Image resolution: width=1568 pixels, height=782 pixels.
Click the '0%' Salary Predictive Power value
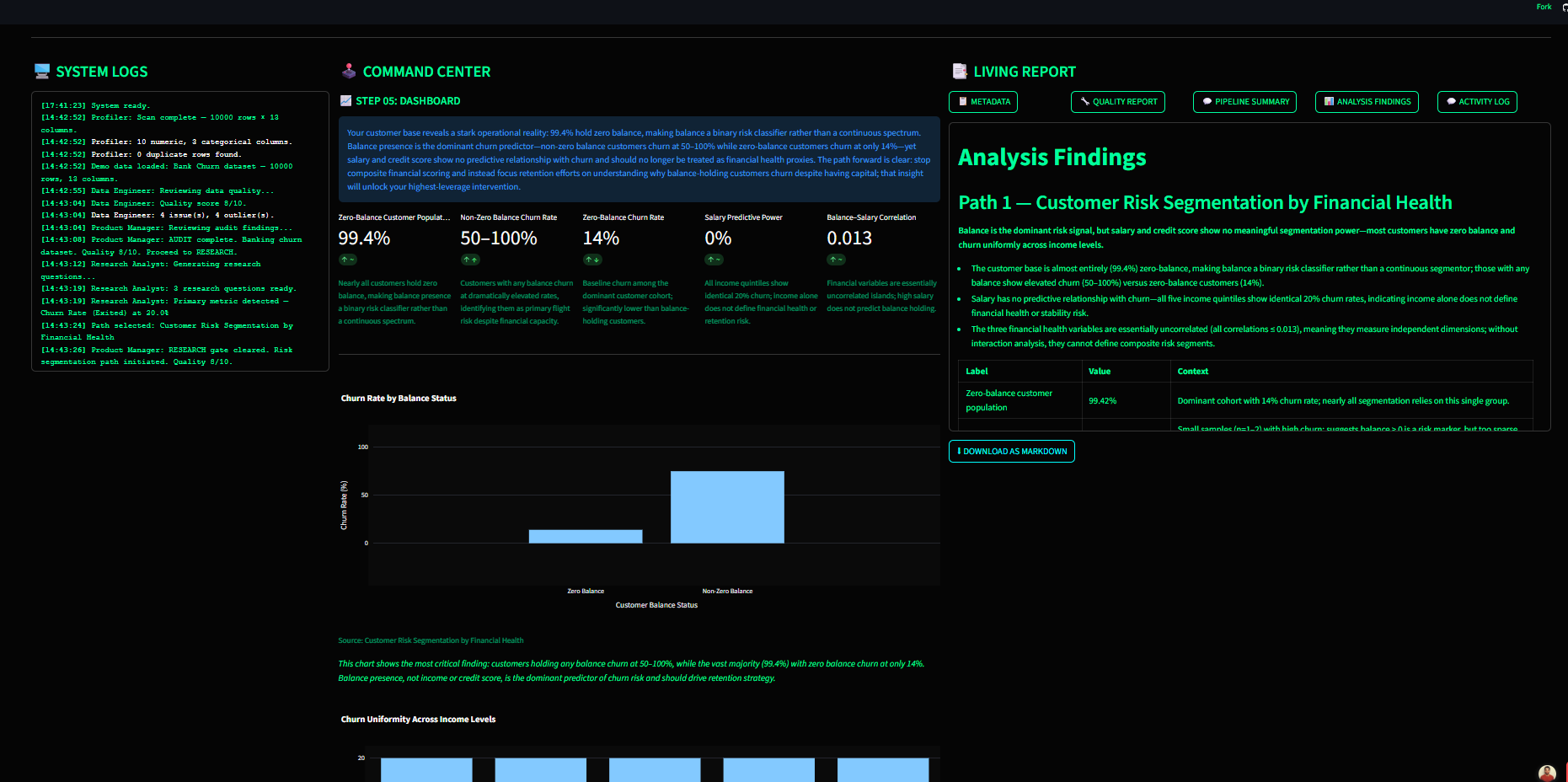718,238
